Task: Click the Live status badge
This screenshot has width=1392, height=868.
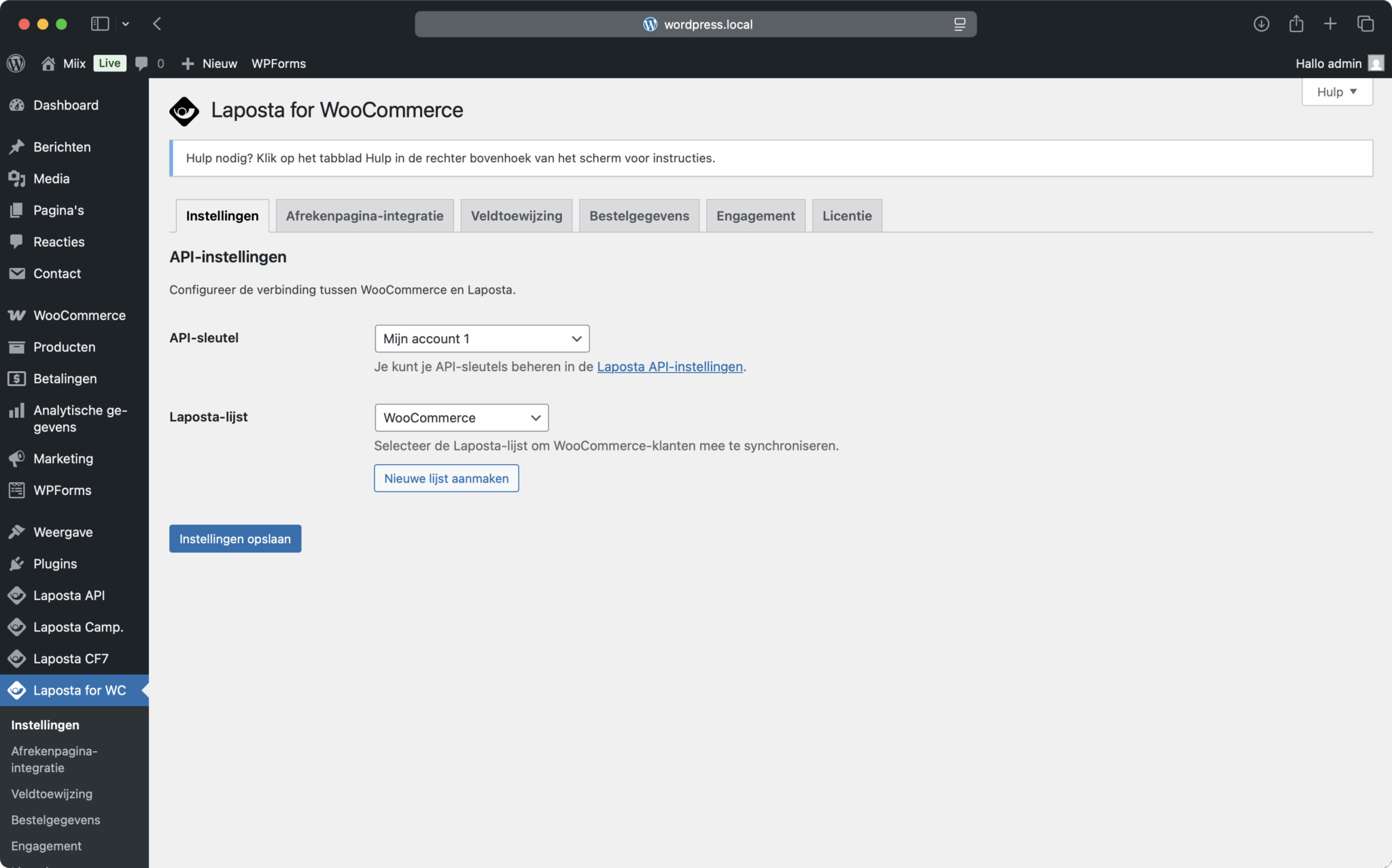Action: click(x=109, y=63)
